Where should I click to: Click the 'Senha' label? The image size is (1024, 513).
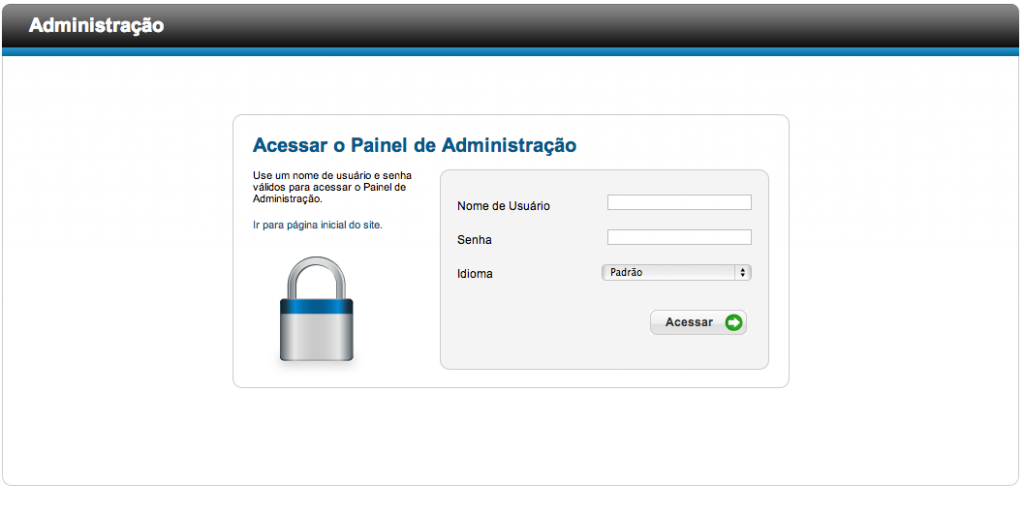tap(474, 240)
